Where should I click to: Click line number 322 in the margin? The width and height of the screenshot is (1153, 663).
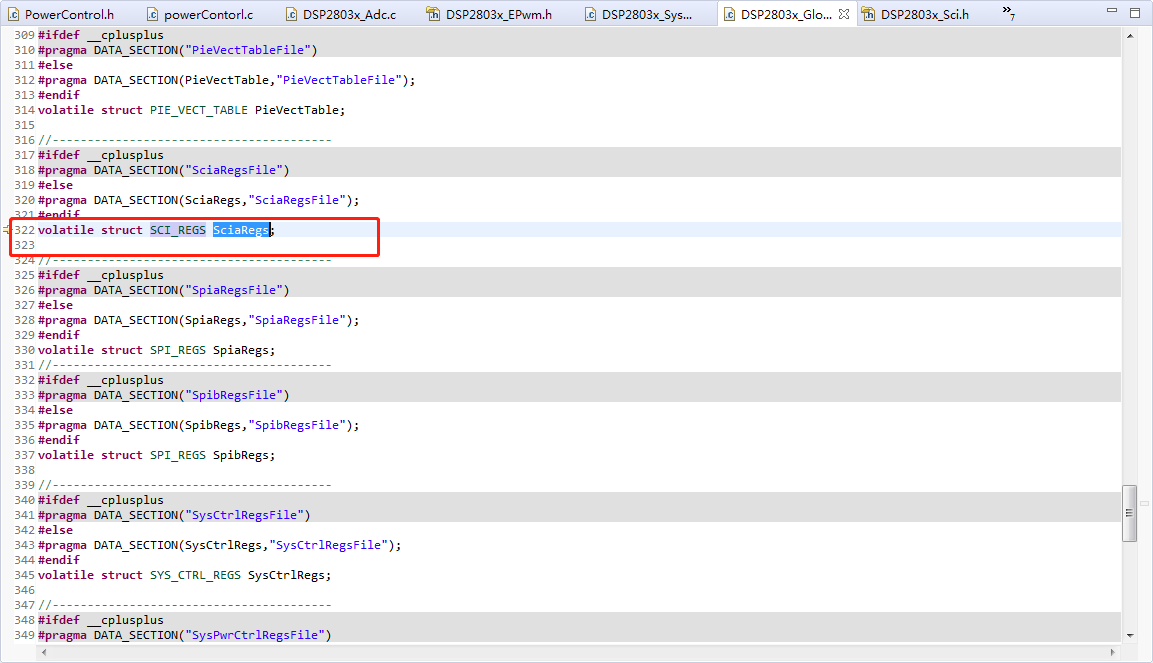pos(25,229)
